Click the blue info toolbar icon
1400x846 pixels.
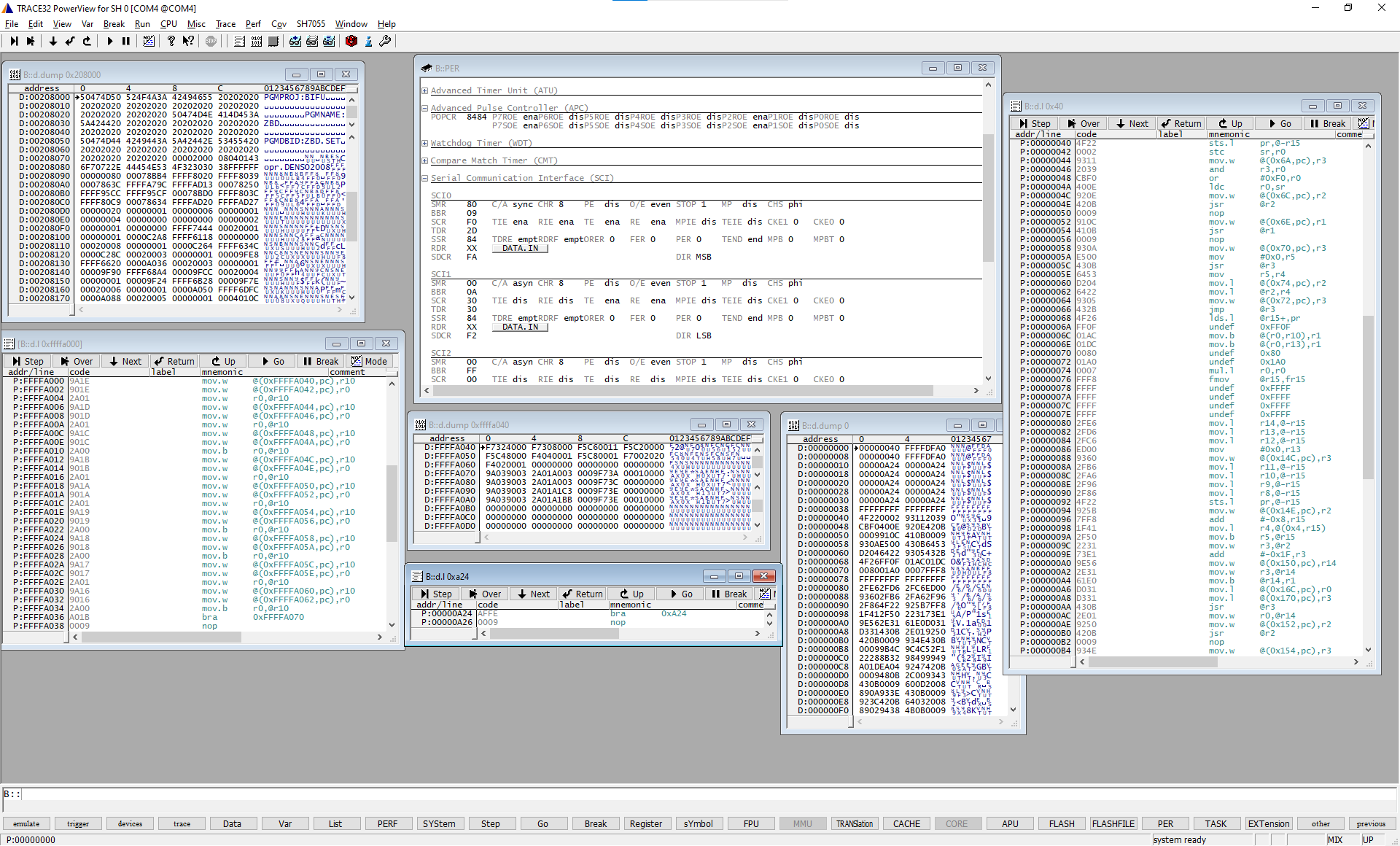point(368,42)
